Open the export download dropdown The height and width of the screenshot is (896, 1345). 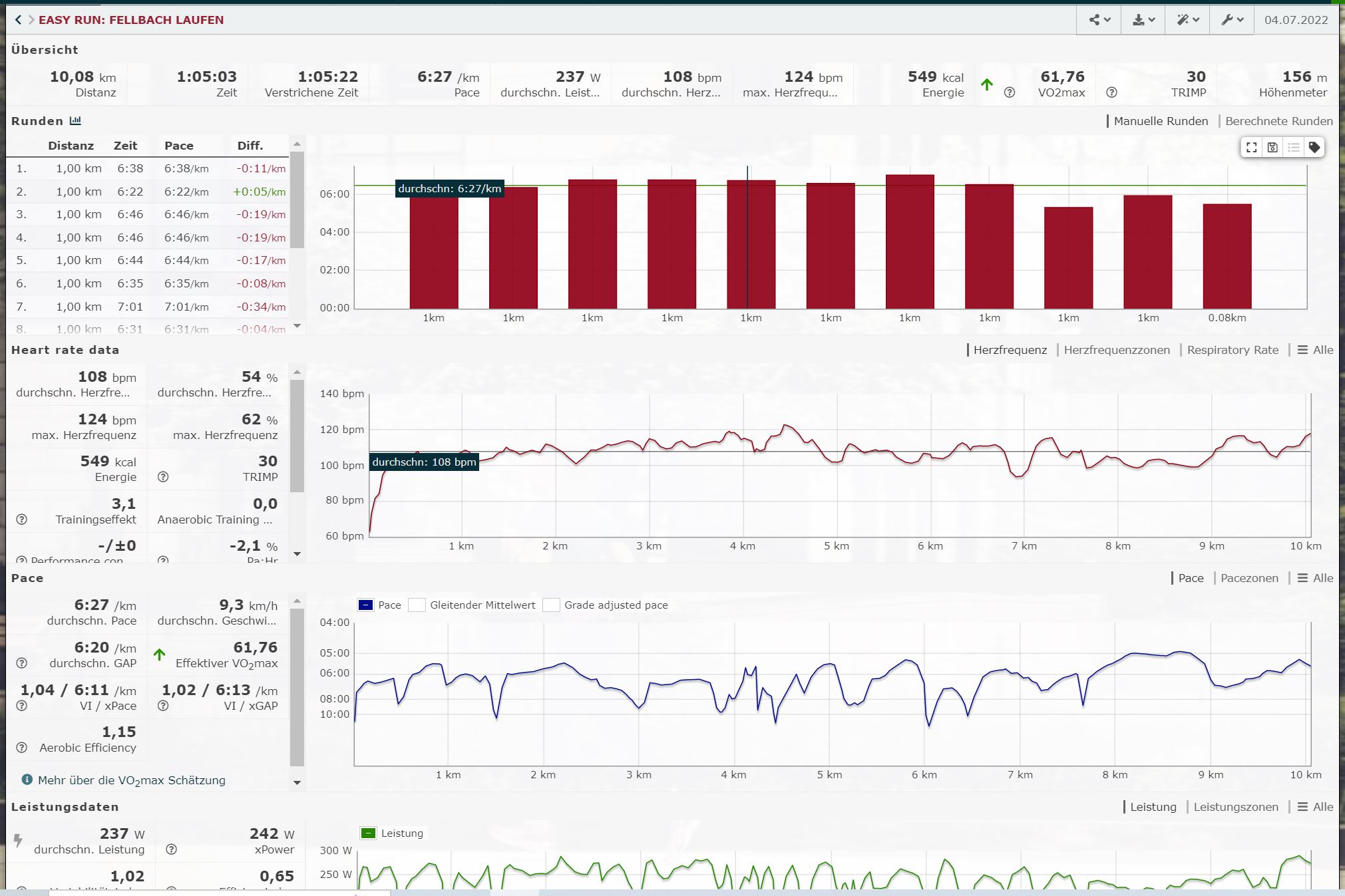[x=1143, y=20]
